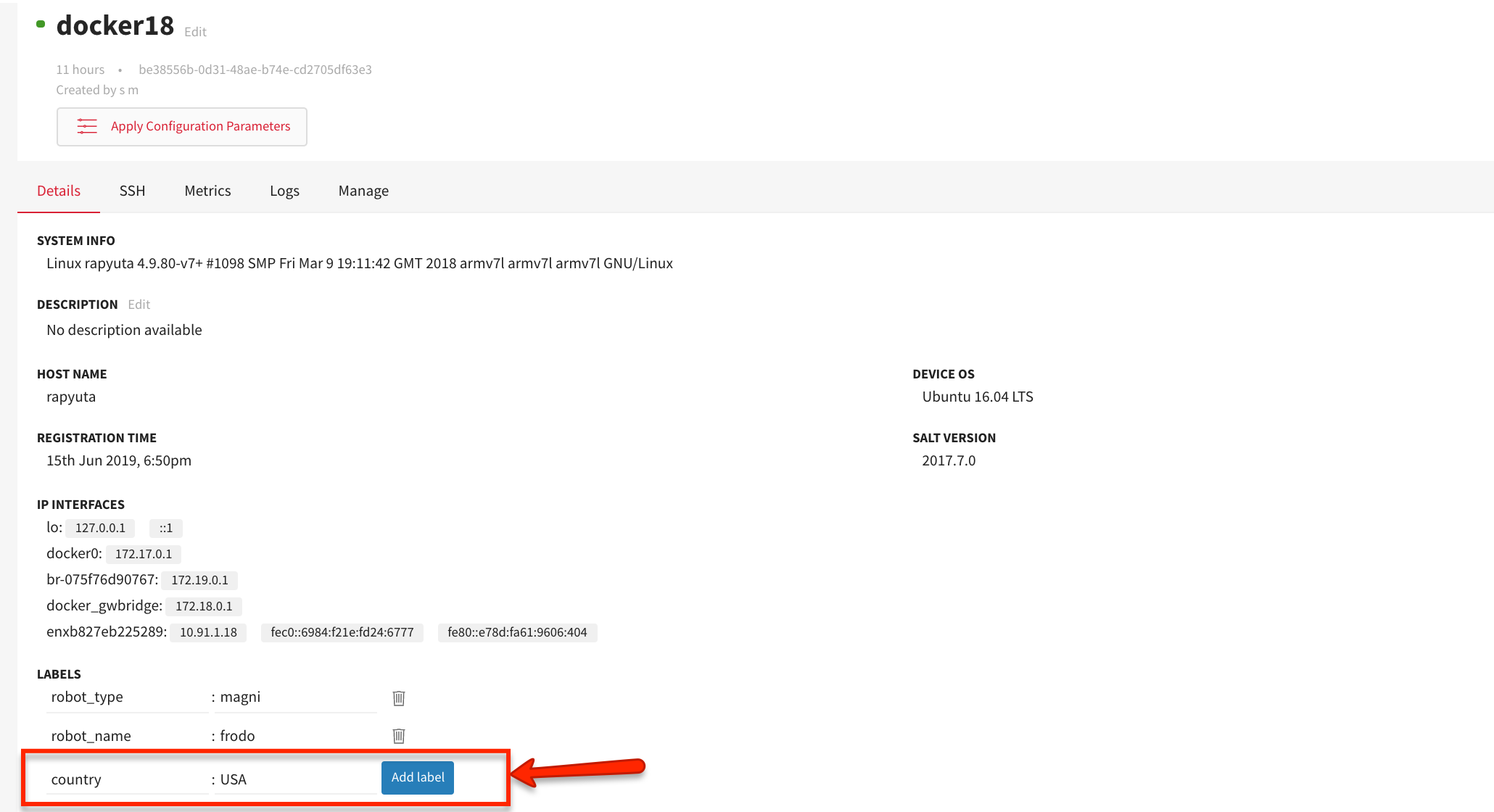Image resolution: width=1494 pixels, height=812 pixels.
Task: Edit the docker18 device name
Action: click(195, 32)
